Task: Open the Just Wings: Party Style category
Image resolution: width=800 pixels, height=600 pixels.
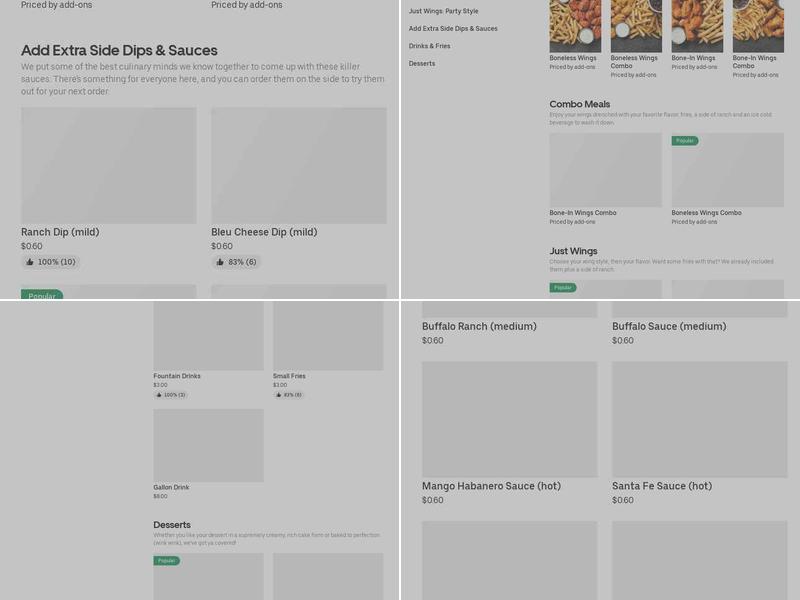Action: pos(443,11)
